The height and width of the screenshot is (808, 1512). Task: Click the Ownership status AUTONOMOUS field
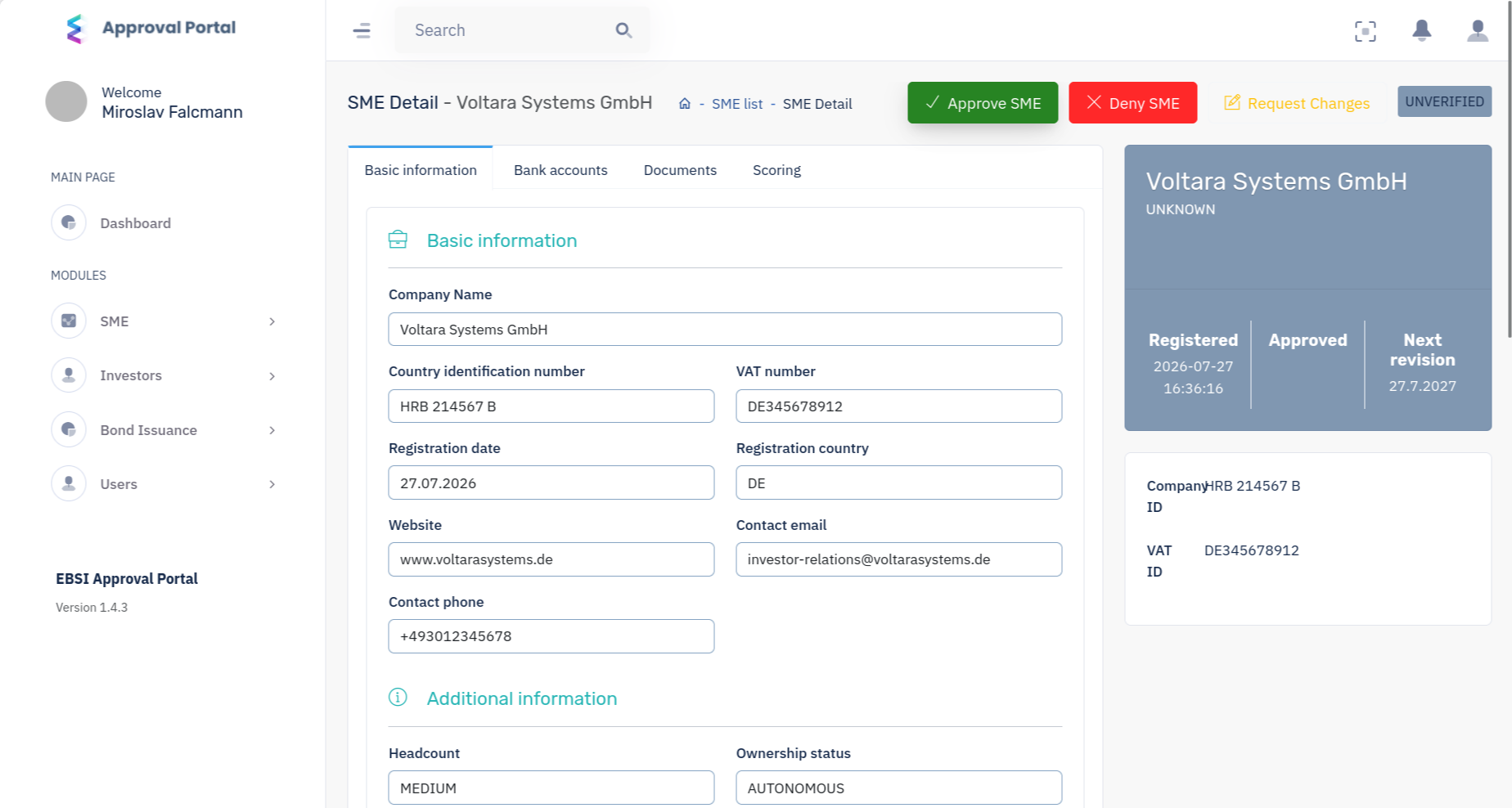pos(898,788)
